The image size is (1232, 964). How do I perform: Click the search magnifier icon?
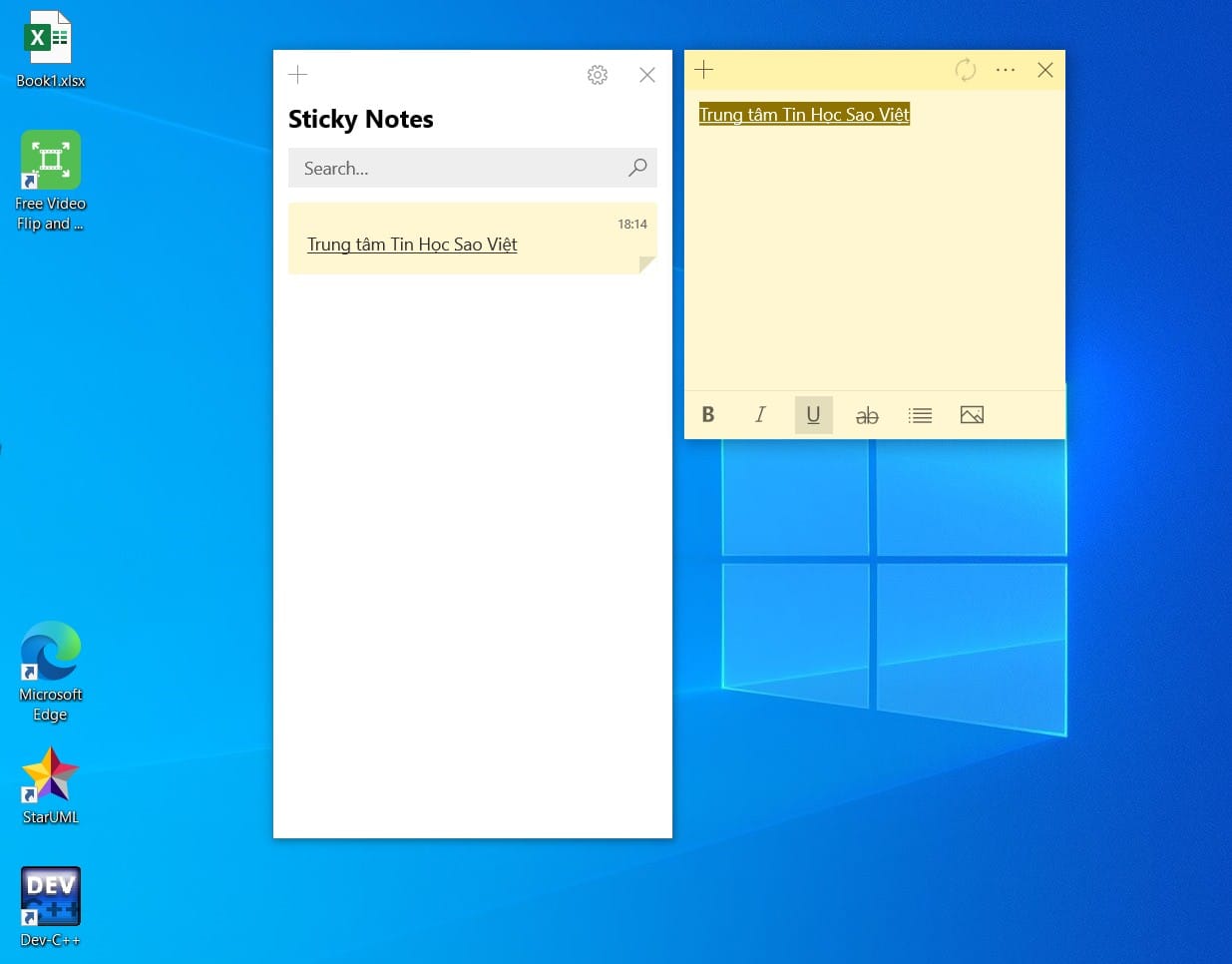637,168
